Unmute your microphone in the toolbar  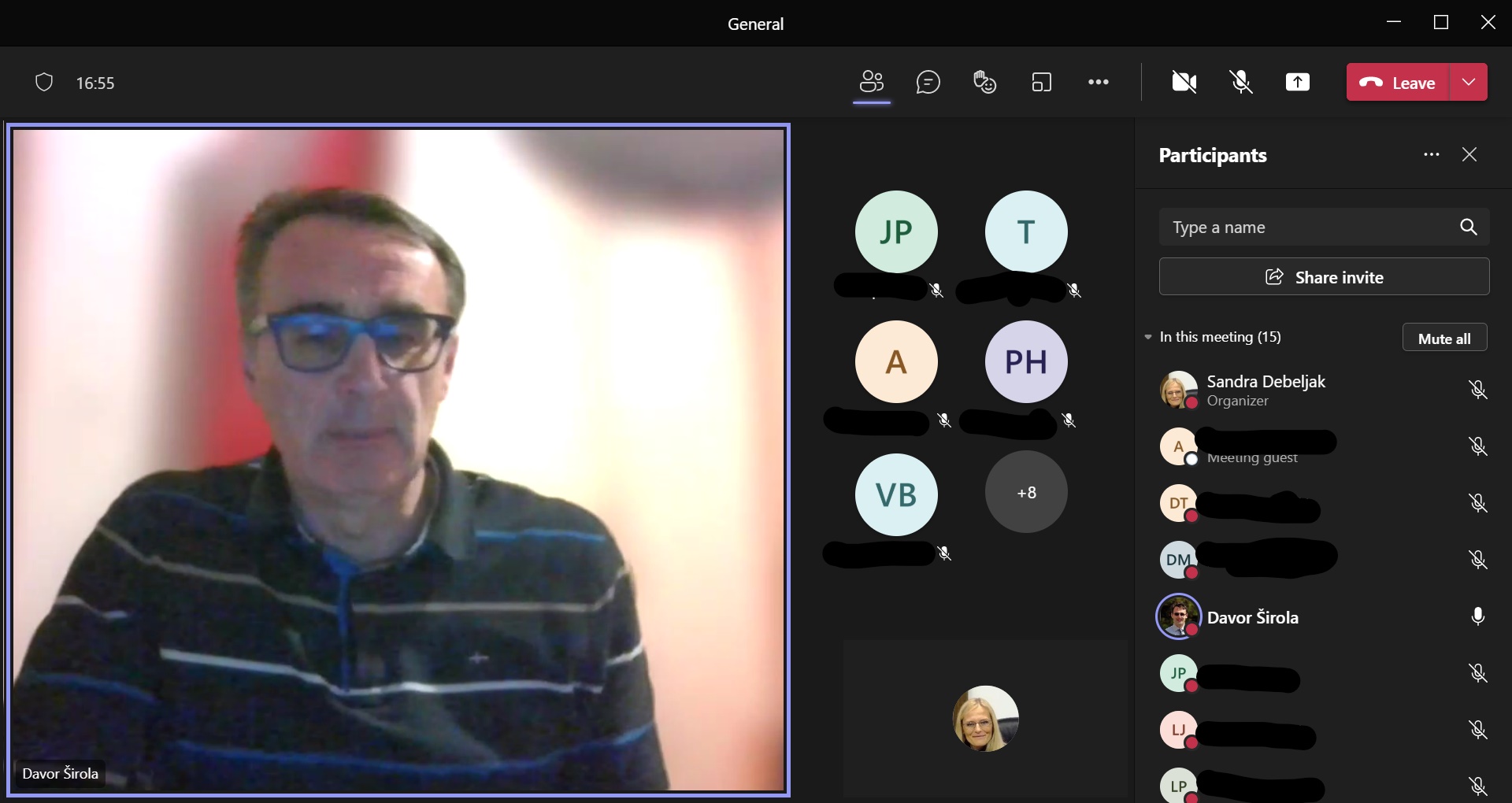[x=1241, y=82]
